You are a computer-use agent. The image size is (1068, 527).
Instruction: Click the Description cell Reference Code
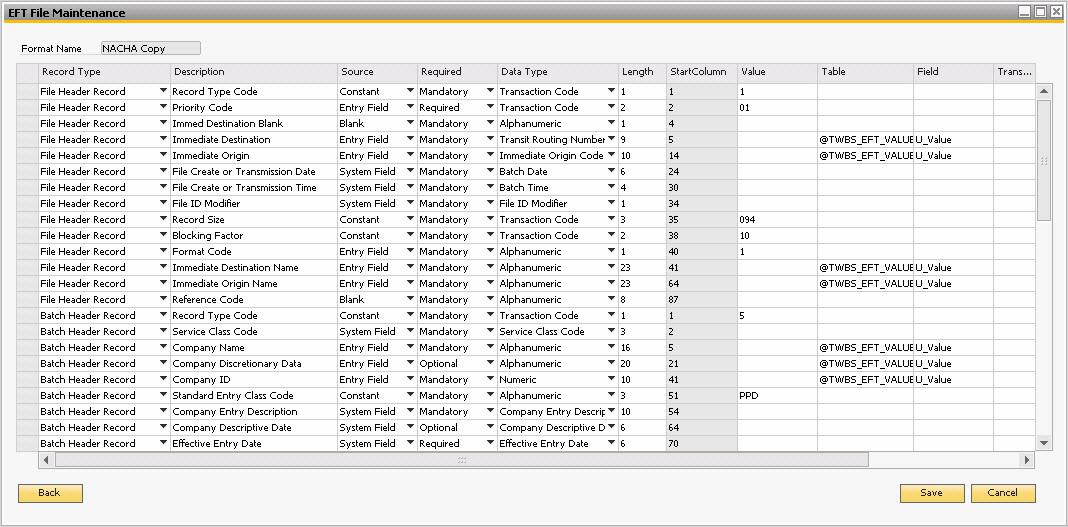254,300
